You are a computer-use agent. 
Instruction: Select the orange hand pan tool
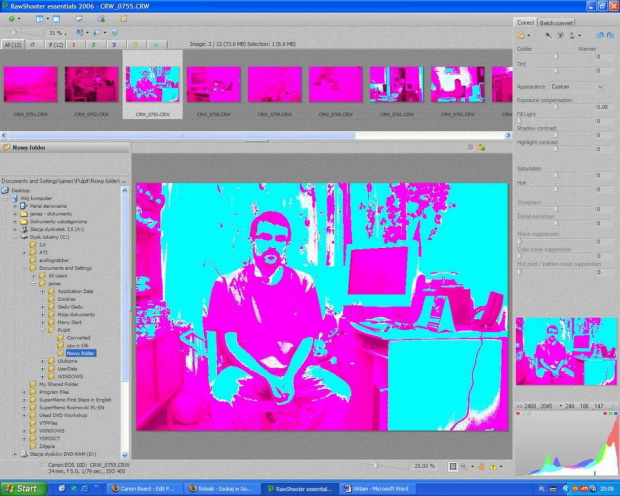click(x=481, y=467)
